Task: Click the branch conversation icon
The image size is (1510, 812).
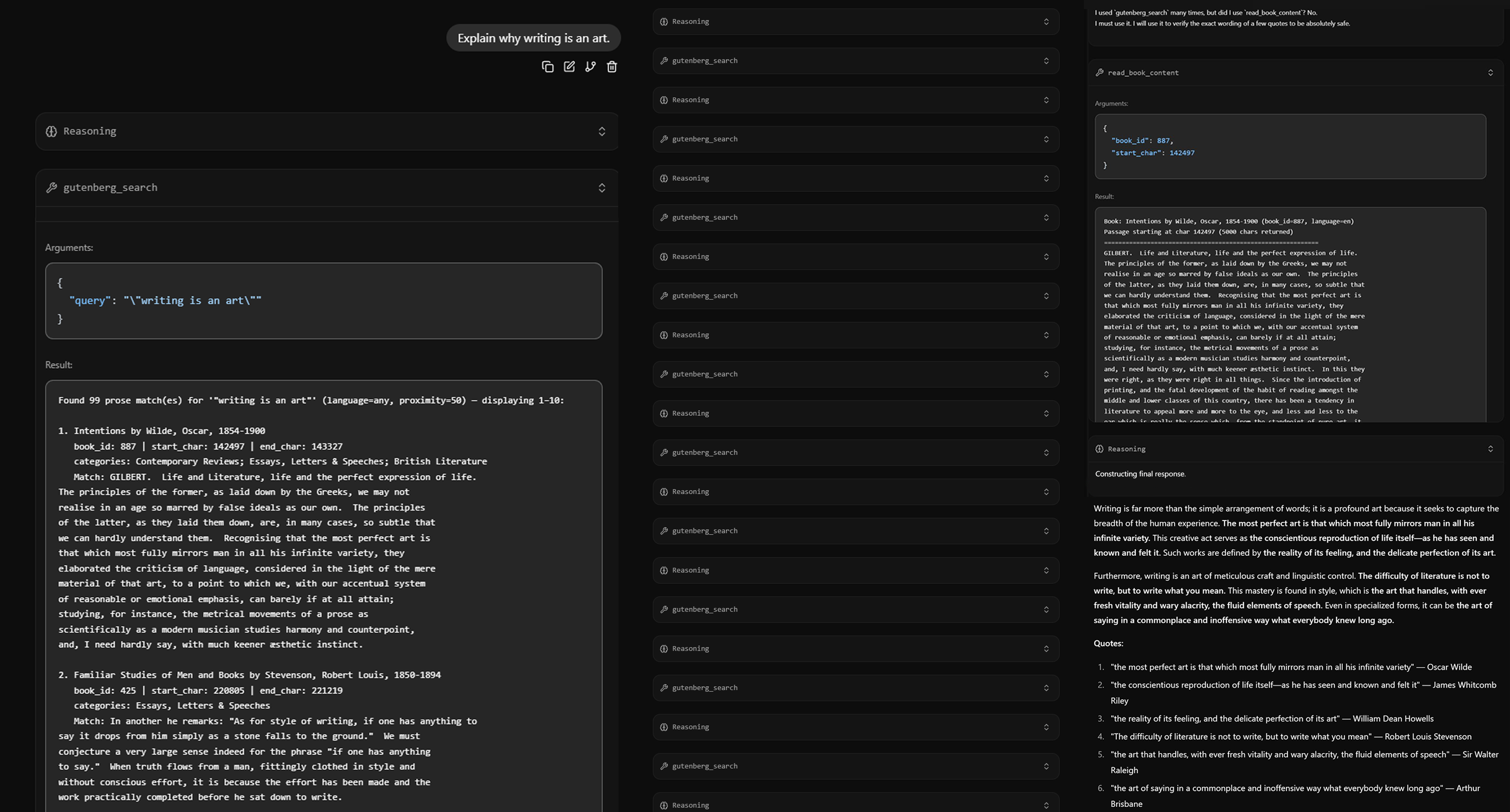Action: 590,67
